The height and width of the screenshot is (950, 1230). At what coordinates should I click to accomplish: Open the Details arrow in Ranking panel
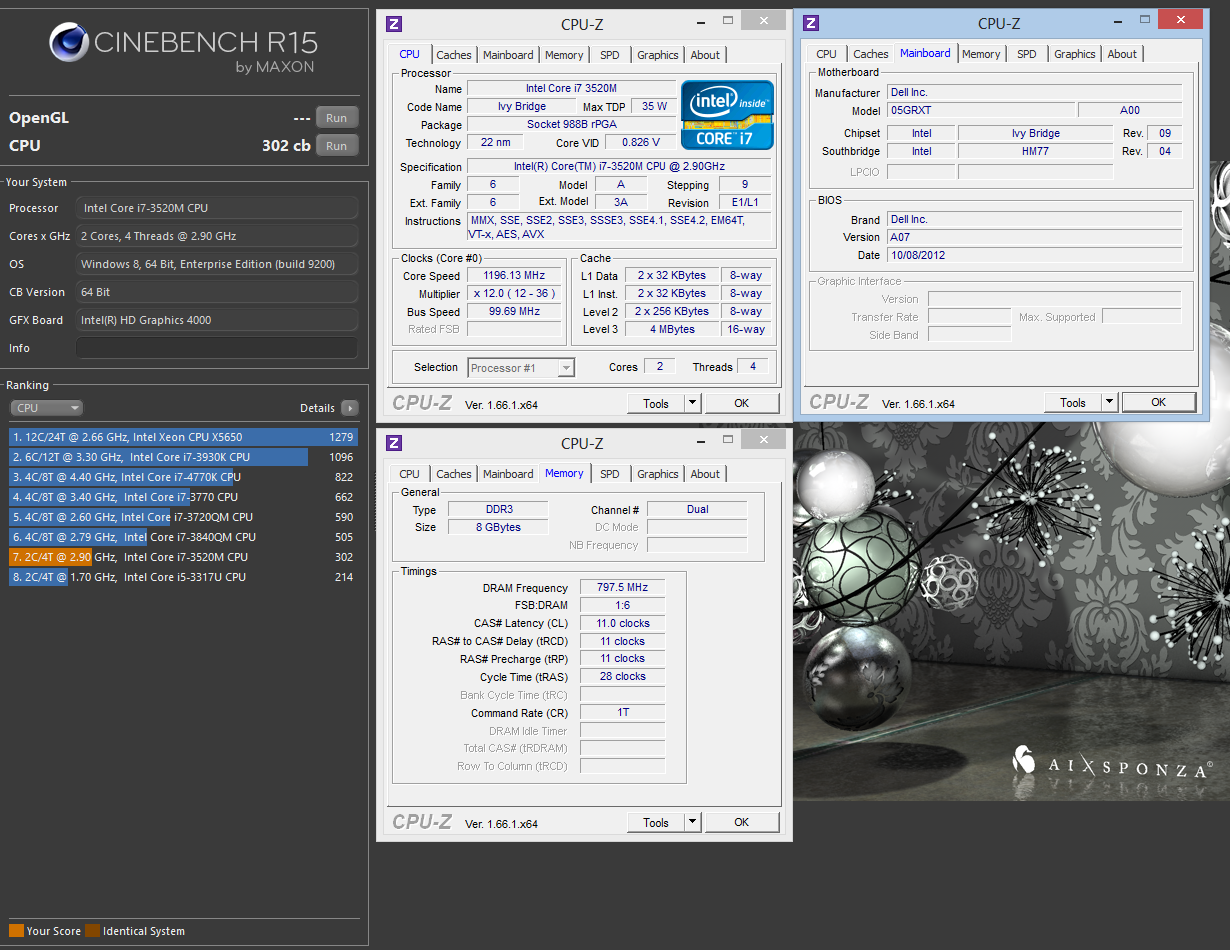[x=349, y=408]
